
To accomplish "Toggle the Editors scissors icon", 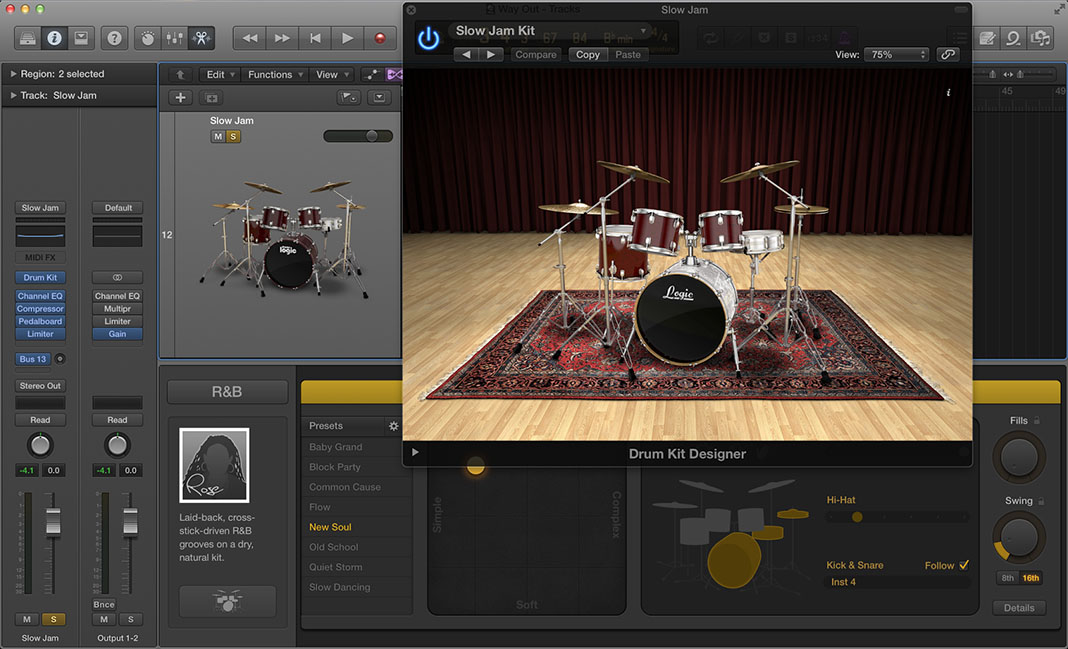I will (x=201, y=38).
